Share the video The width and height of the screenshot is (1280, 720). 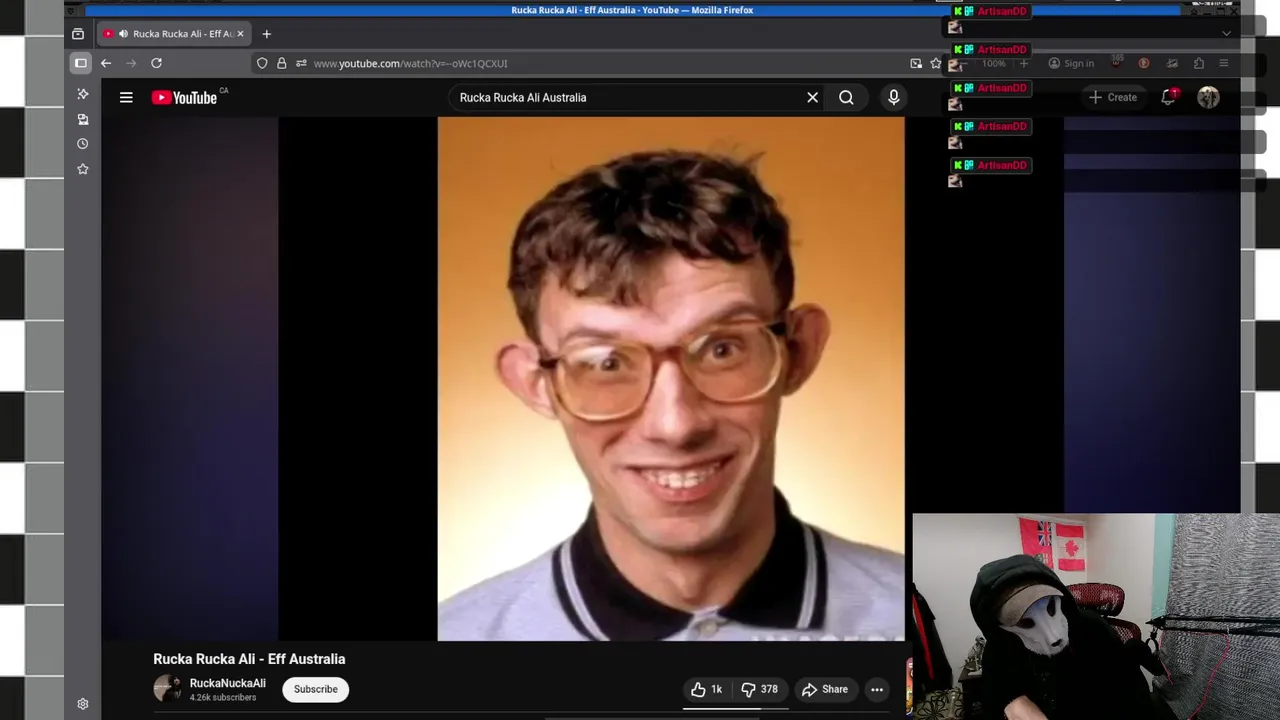click(x=825, y=689)
